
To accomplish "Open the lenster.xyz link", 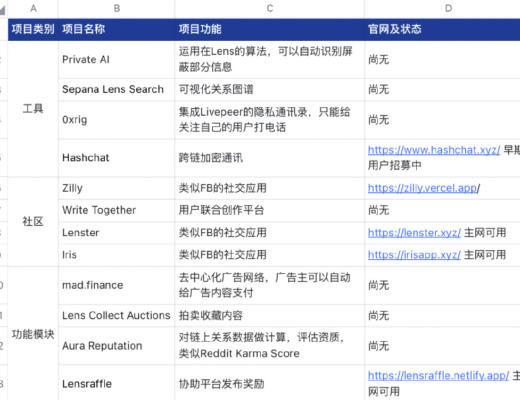I will point(414,233).
